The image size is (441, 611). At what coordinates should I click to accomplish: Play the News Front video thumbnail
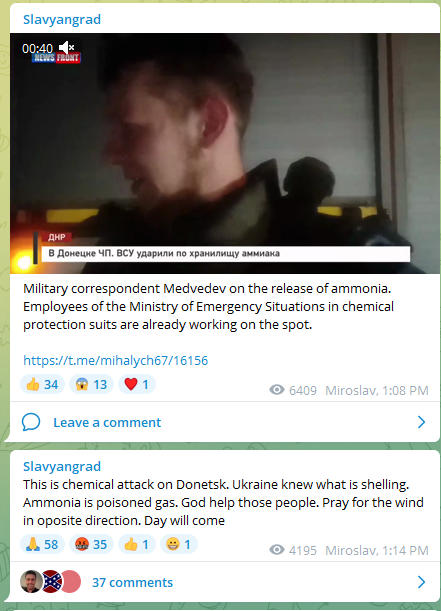225,153
